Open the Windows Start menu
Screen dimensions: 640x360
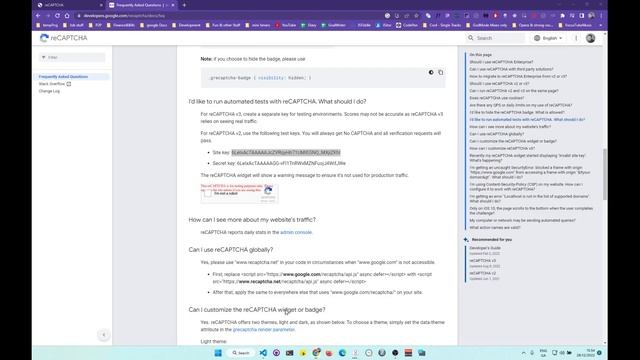(x=218, y=353)
